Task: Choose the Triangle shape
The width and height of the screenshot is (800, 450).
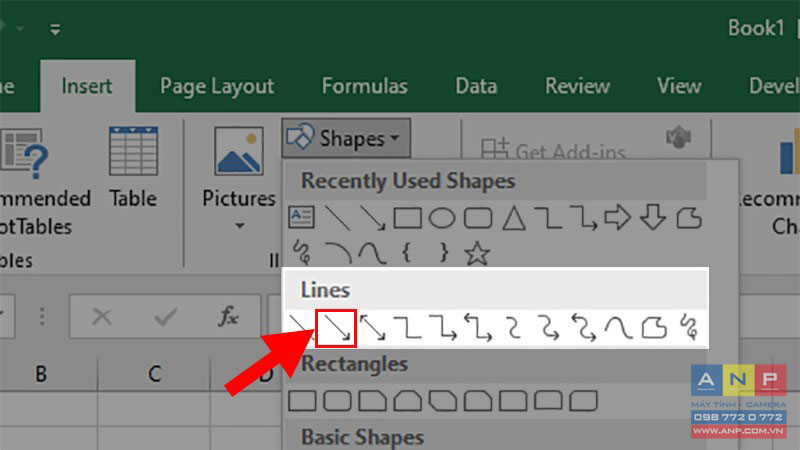Action: click(x=514, y=218)
